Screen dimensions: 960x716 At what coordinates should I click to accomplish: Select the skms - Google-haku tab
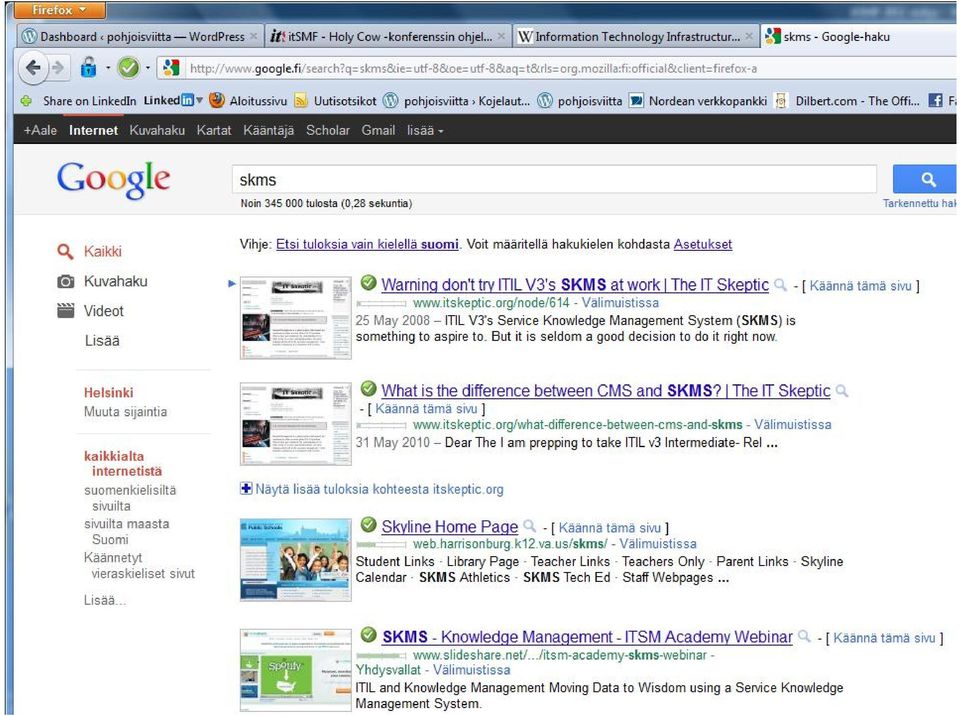[857, 37]
